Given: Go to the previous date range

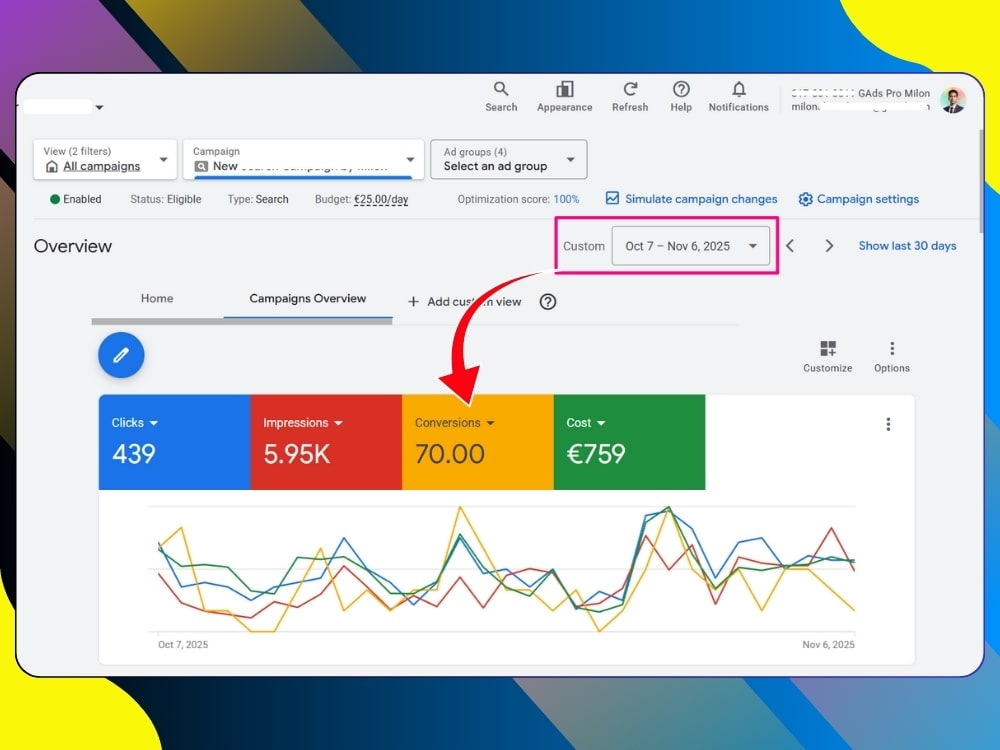Looking at the screenshot, I should (790, 246).
